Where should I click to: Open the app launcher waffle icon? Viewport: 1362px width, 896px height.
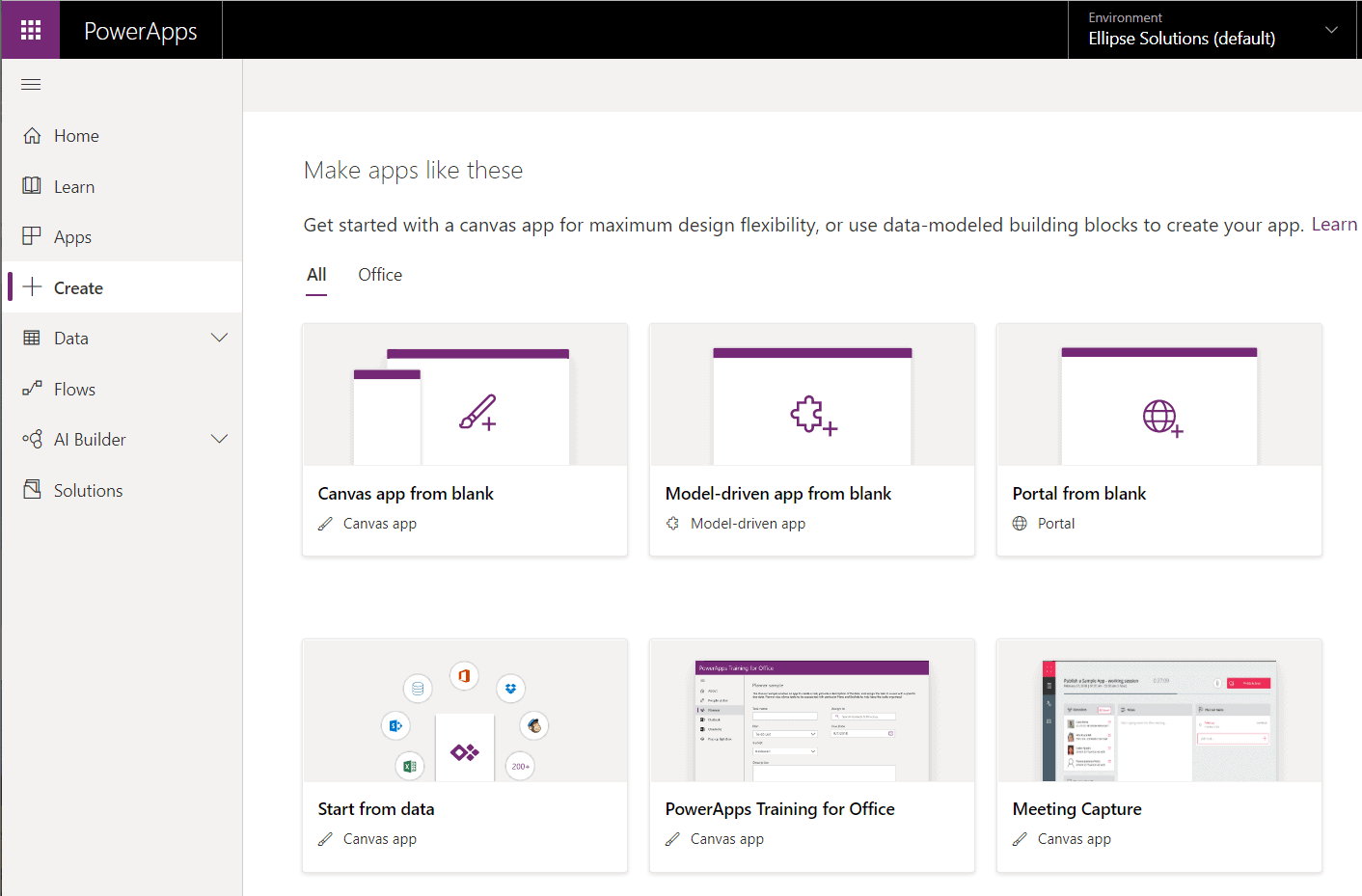(31, 30)
